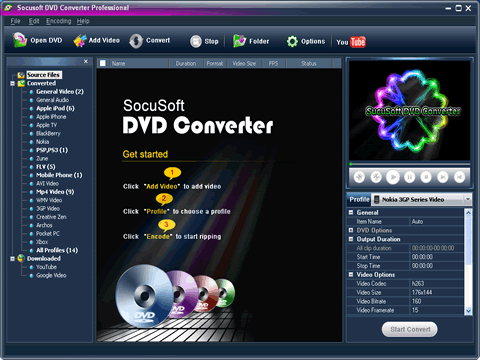
Task: Click the Open DVD toolbar icon
Action: pyautogui.click(x=20, y=40)
